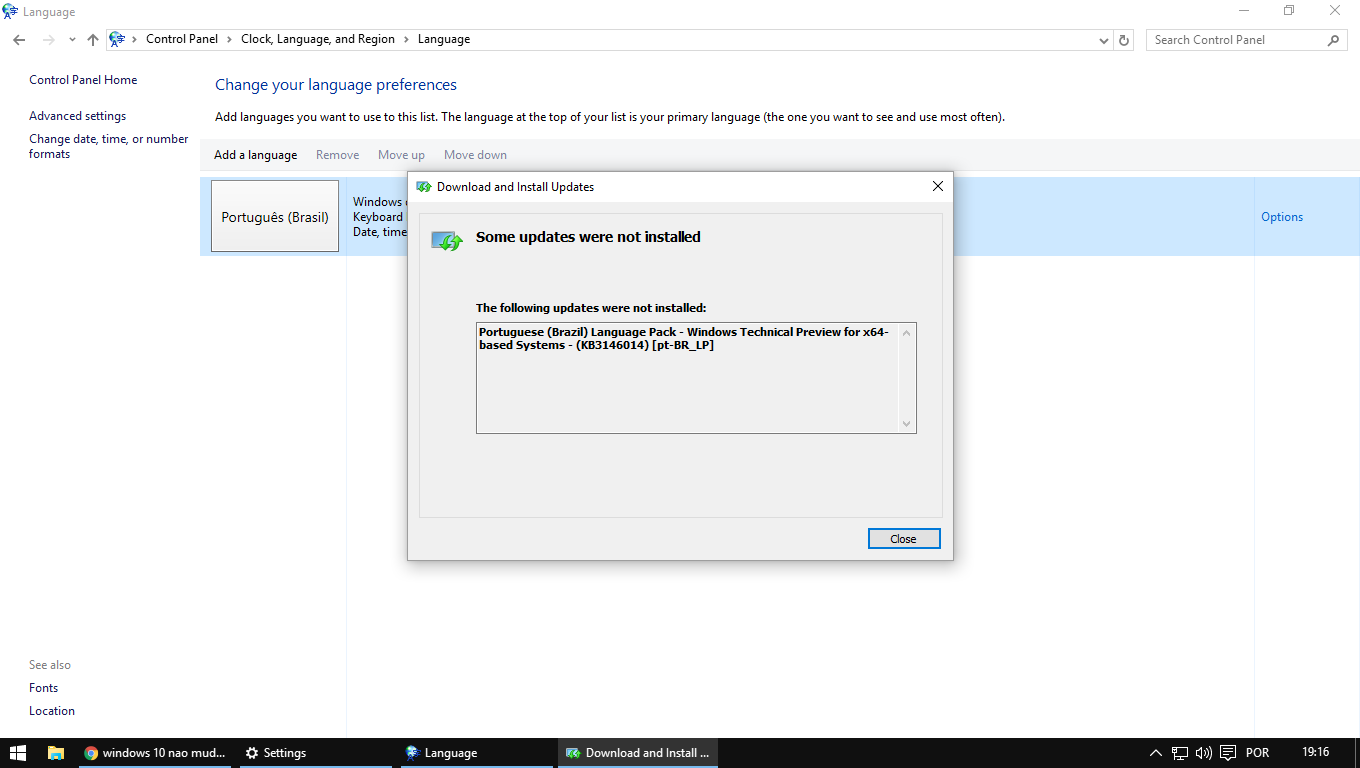Open the recent locations dropdown arrow
This screenshot has height=768, width=1360.
72,40
